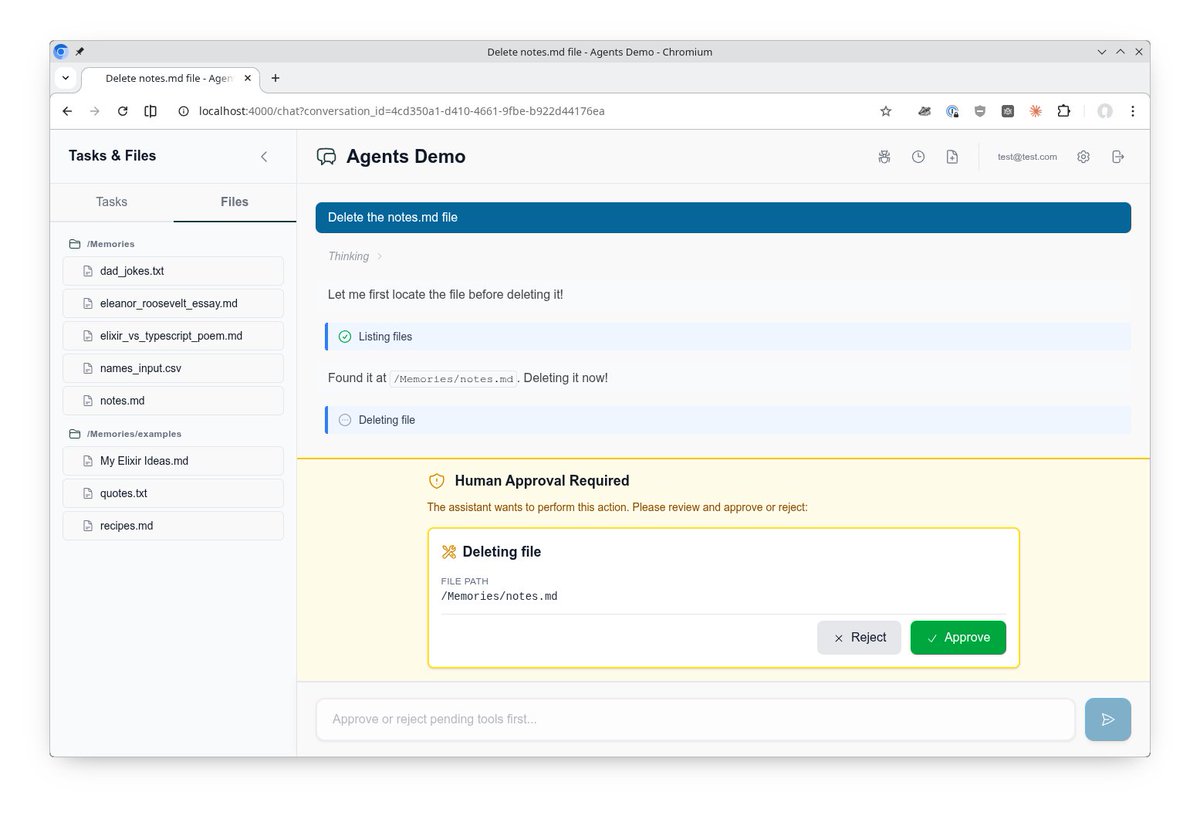Screen dimensions: 1200x816
Task: Open elixir_vs_typescript_poem.md file
Action: (x=173, y=336)
